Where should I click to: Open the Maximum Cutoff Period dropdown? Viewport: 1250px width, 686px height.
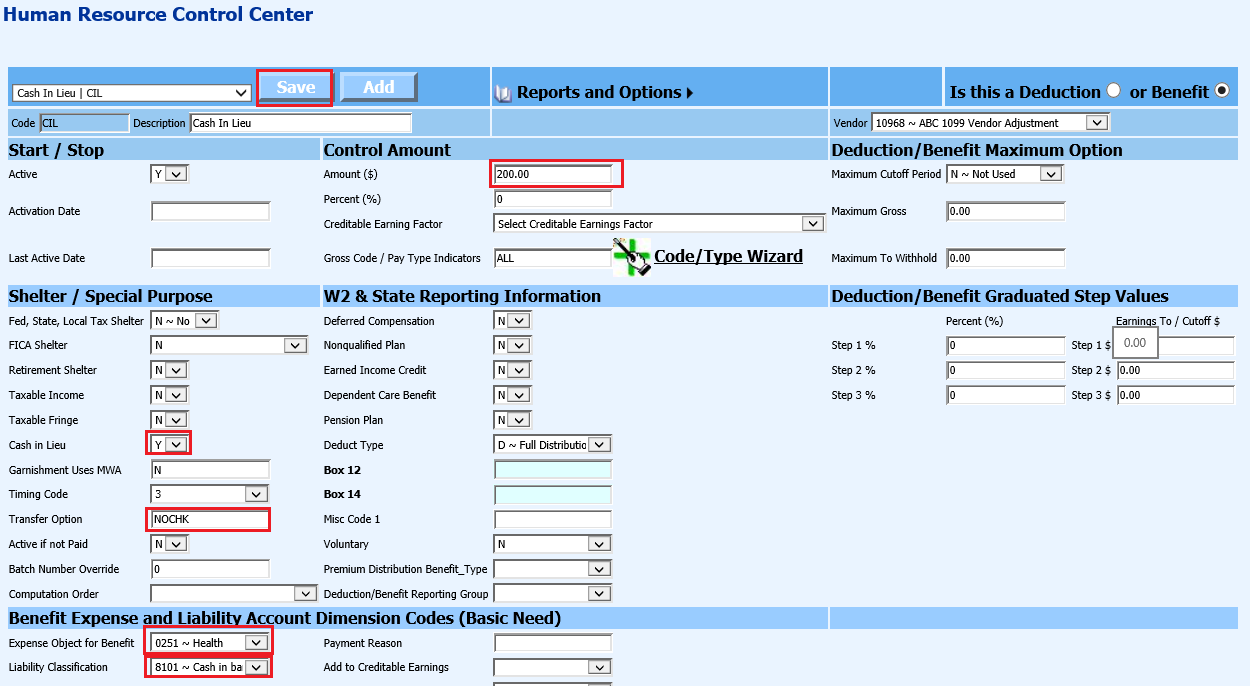point(1004,174)
